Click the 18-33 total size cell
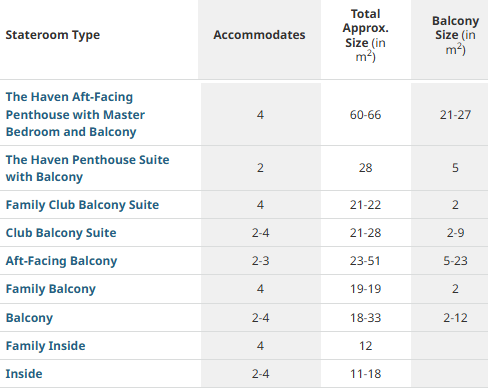The image size is (488, 388). click(365, 318)
